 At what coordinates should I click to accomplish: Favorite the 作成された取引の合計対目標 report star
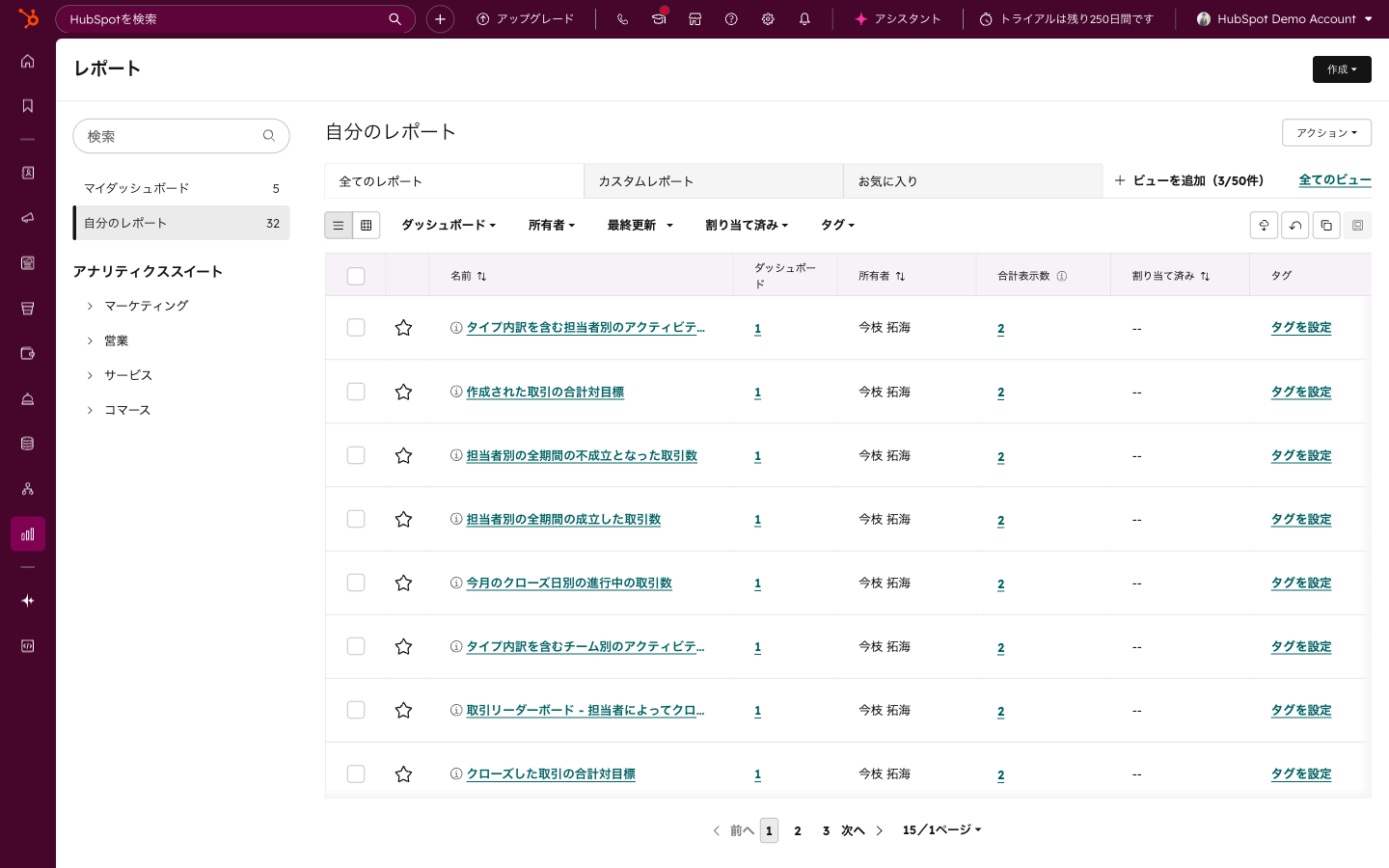point(403,392)
